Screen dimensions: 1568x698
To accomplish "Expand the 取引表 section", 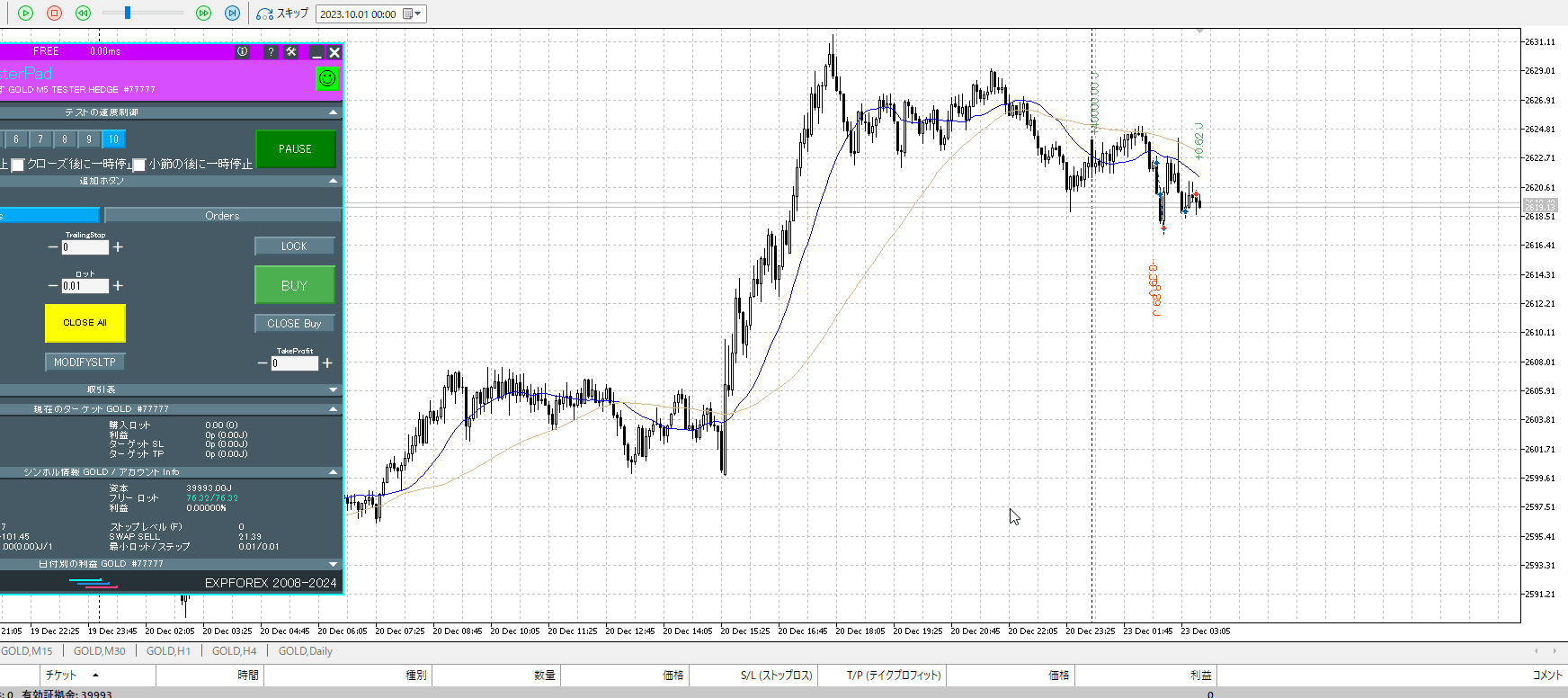I will click(334, 389).
